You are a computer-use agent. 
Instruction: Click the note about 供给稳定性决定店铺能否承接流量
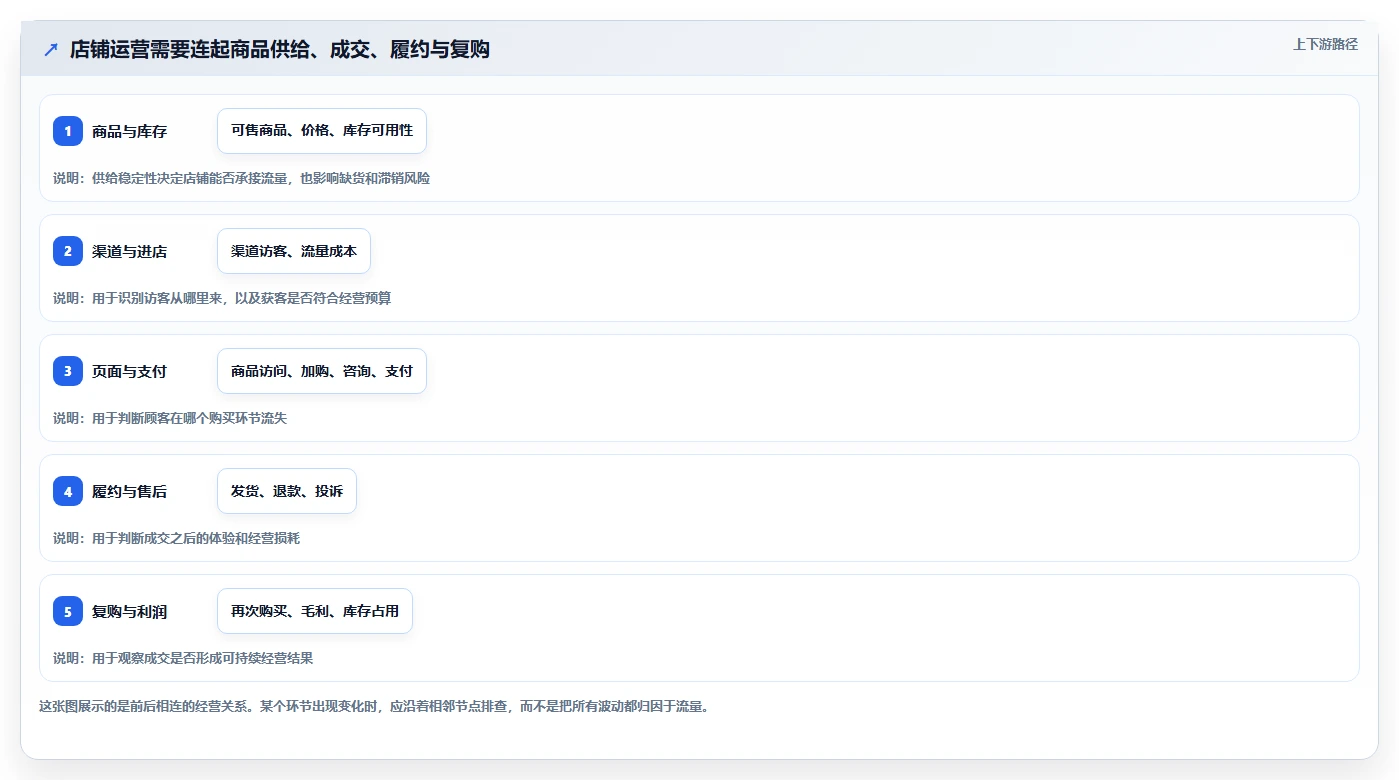[241, 178]
